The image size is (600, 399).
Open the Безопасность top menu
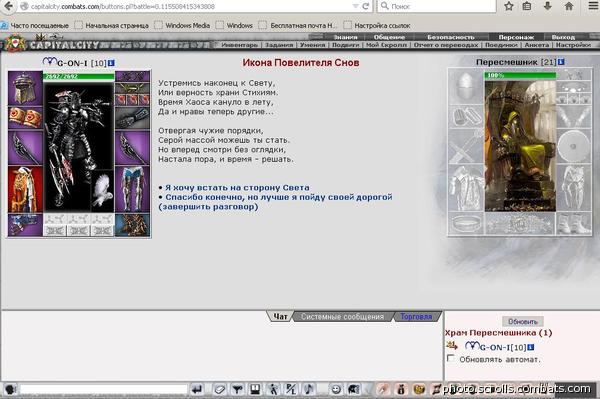pyautogui.click(x=451, y=37)
